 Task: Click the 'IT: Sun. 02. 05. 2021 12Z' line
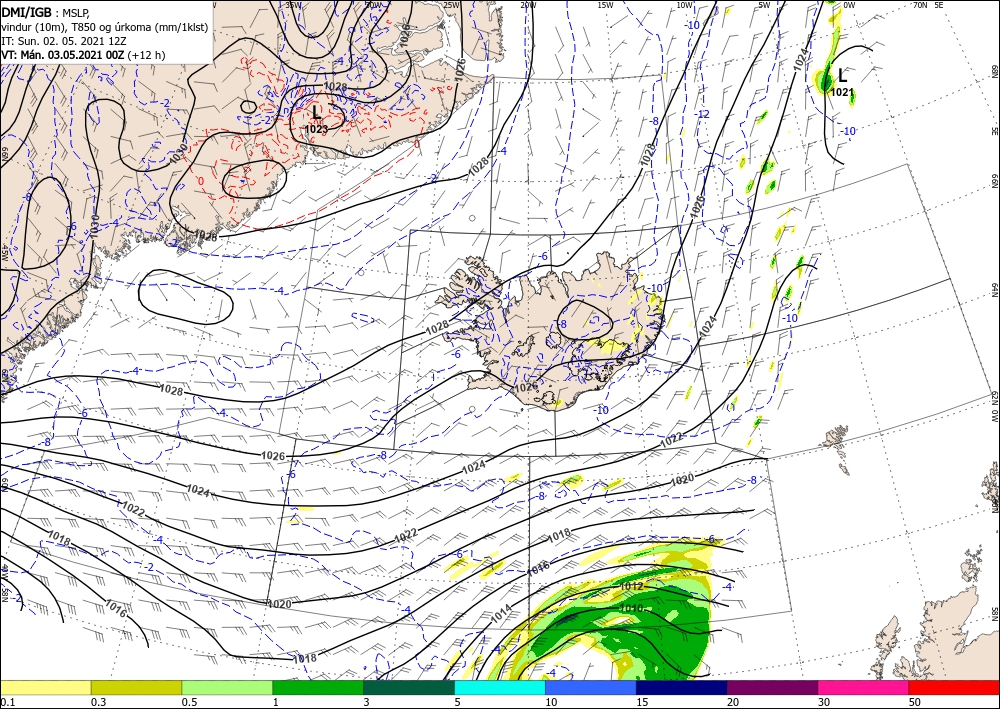pyautogui.click(x=62, y=40)
